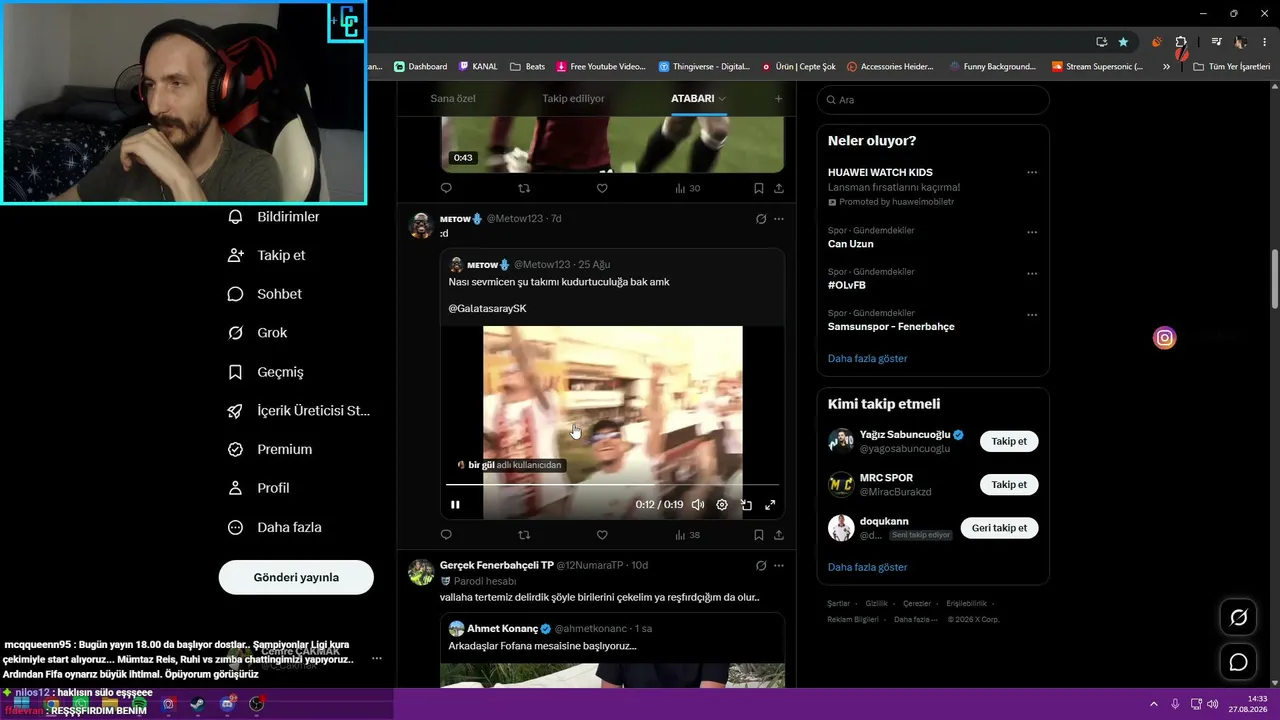Open Premium in the sidebar
The image size is (1280, 720).
coord(270,450)
